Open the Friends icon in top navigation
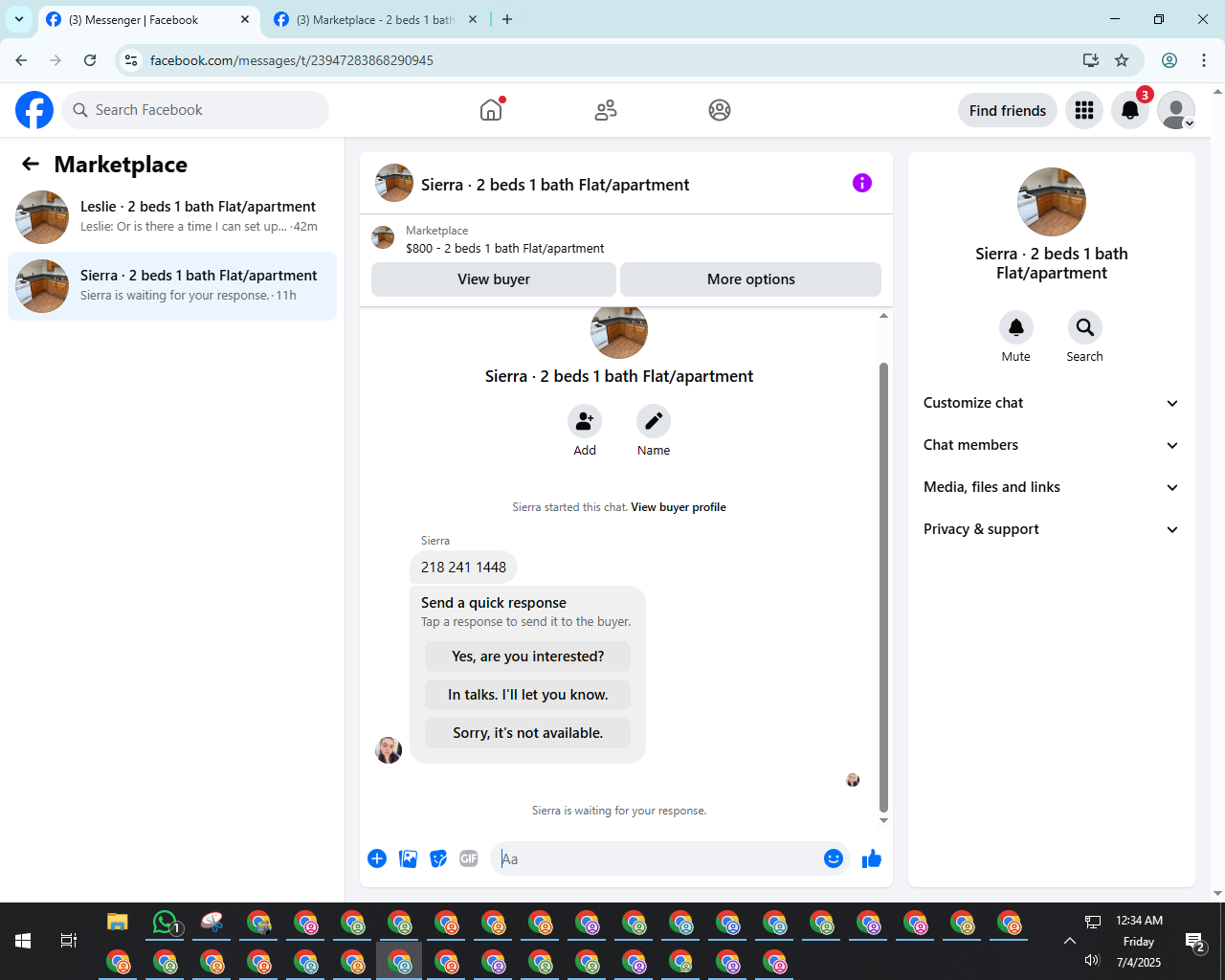This screenshot has height=980, width=1225. pyautogui.click(x=606, y=110)
